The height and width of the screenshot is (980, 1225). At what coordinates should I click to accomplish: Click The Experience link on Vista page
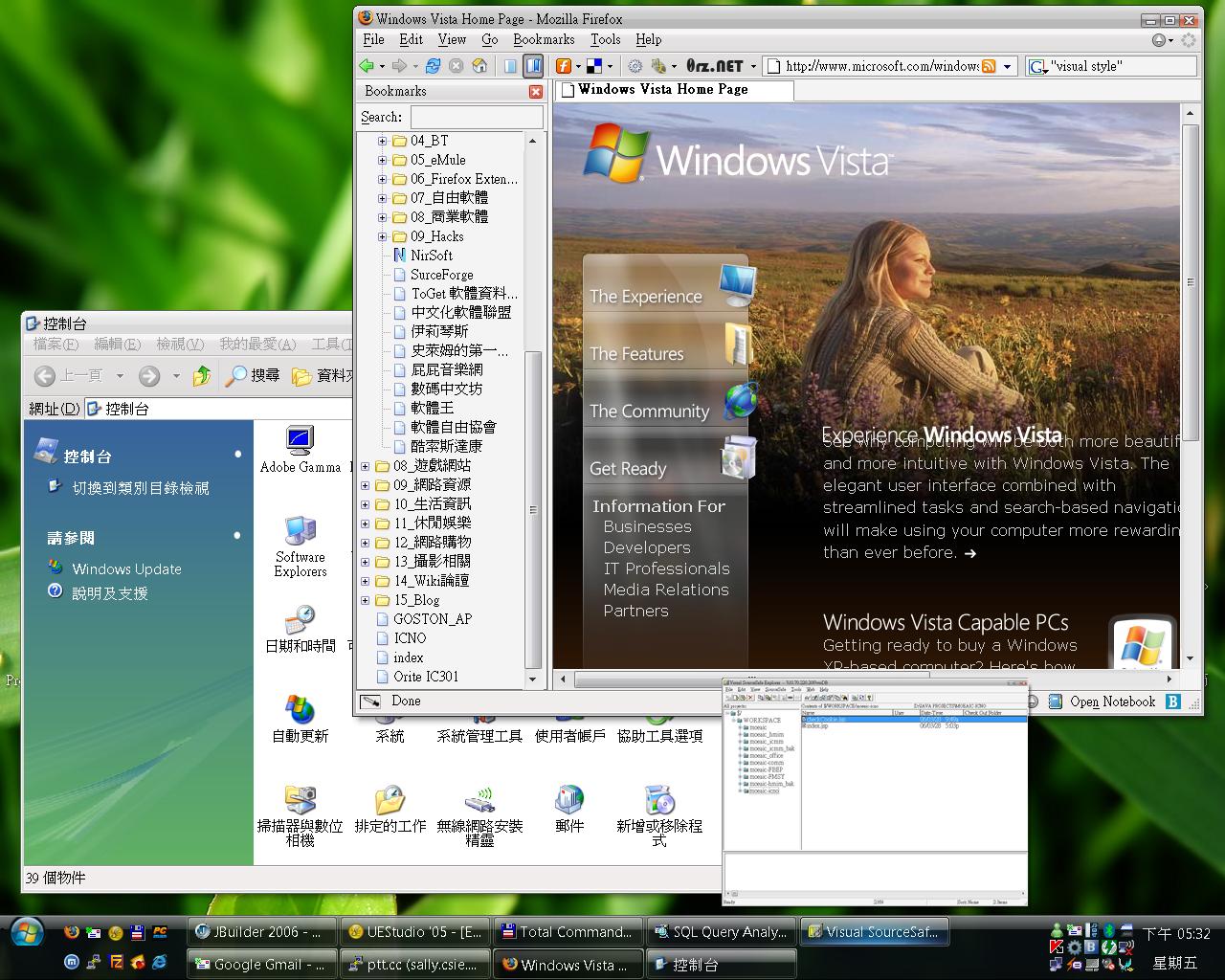click(x=646, y=297)
